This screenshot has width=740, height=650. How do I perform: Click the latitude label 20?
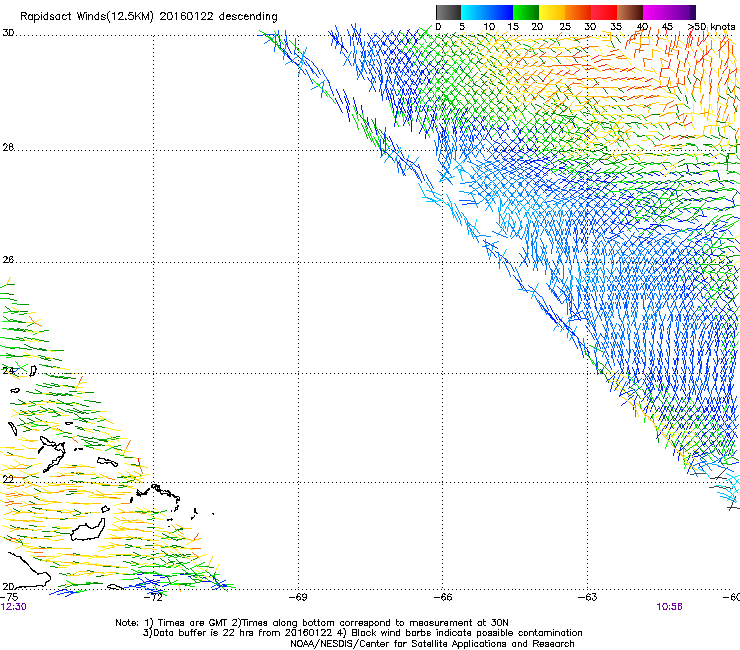tap(8, 586)
